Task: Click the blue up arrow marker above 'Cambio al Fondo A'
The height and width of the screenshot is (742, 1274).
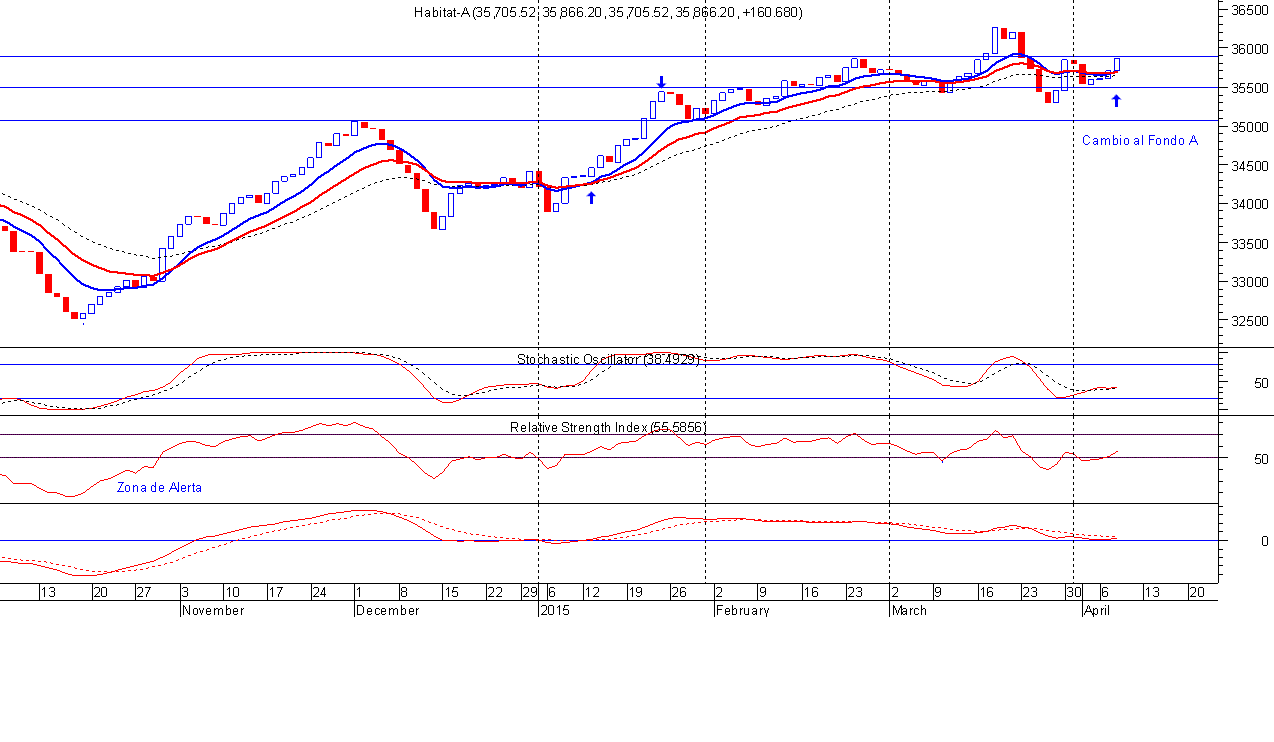Action: (x=1116, y=101)
